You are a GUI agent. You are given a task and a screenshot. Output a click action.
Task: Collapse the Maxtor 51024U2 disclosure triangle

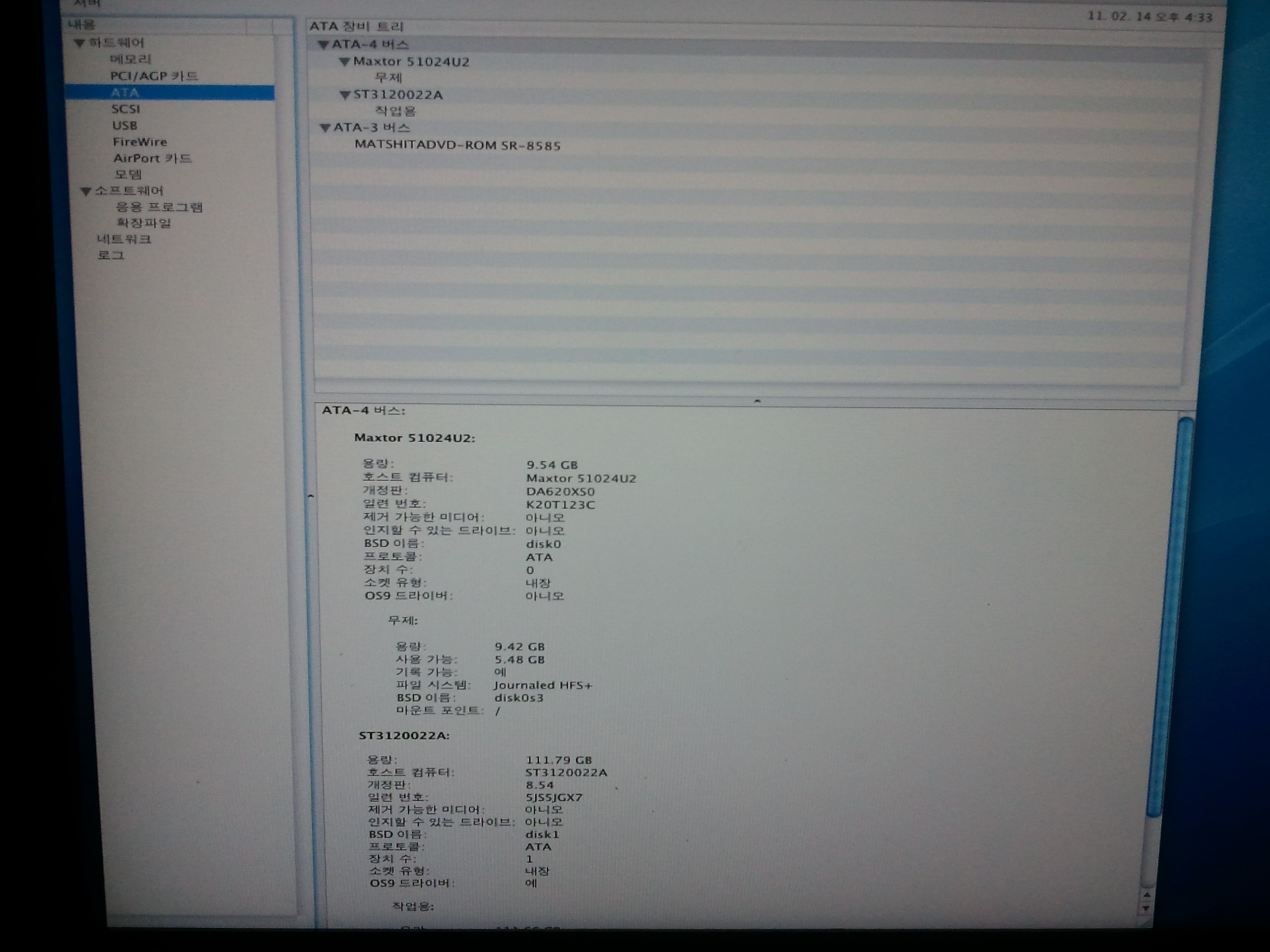coord(344,62)
